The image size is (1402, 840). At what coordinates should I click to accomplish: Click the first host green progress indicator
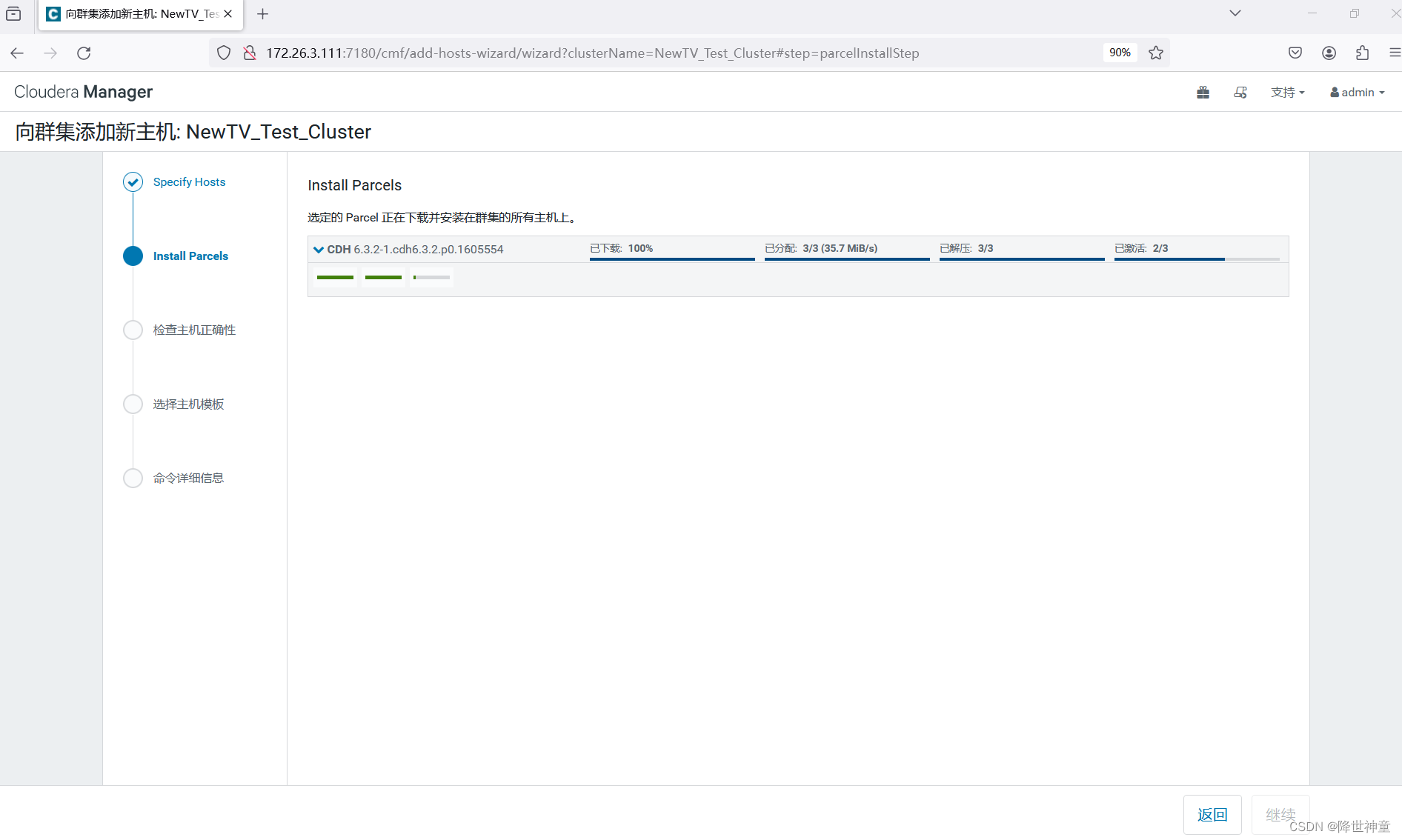pos(335,277)
